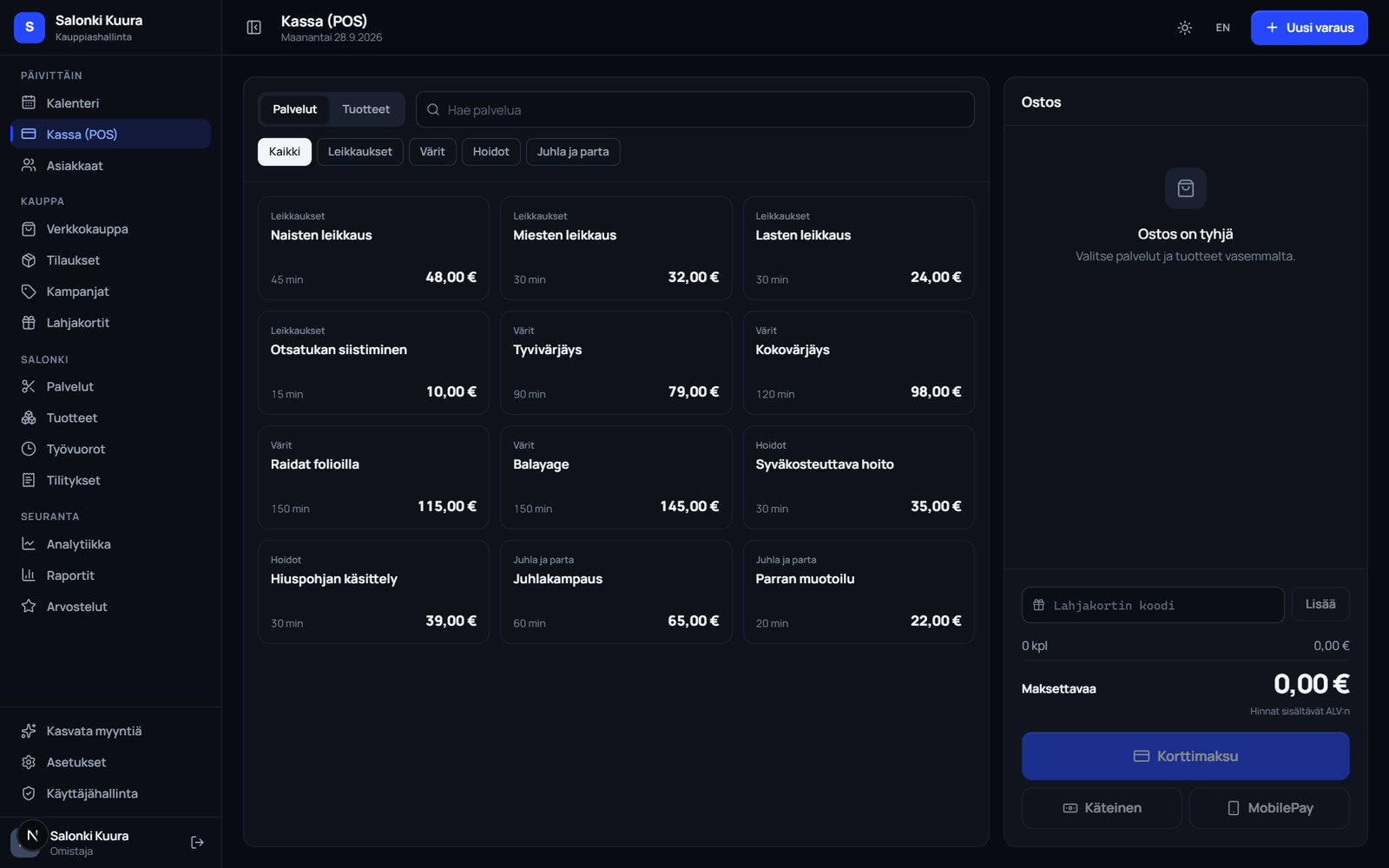Open Arvostelut star icon

[29, 607]
